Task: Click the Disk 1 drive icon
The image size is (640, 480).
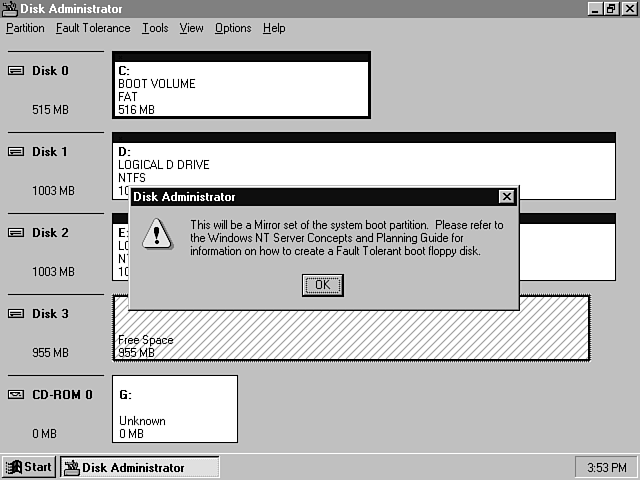Action: (x=16, y=152)
